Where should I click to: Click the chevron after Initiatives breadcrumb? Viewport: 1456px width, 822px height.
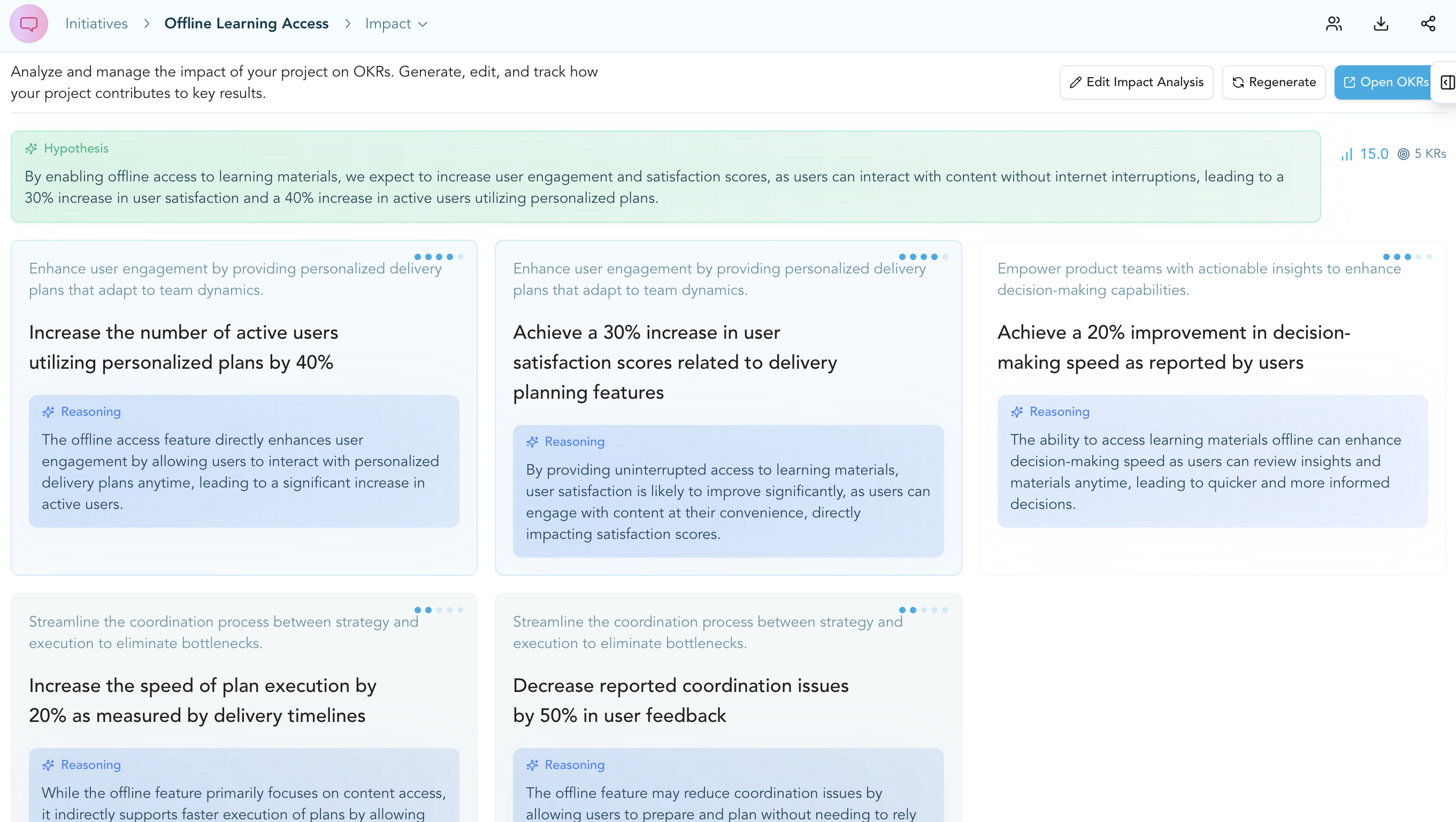pyautogui.click(x=147, y=24)
